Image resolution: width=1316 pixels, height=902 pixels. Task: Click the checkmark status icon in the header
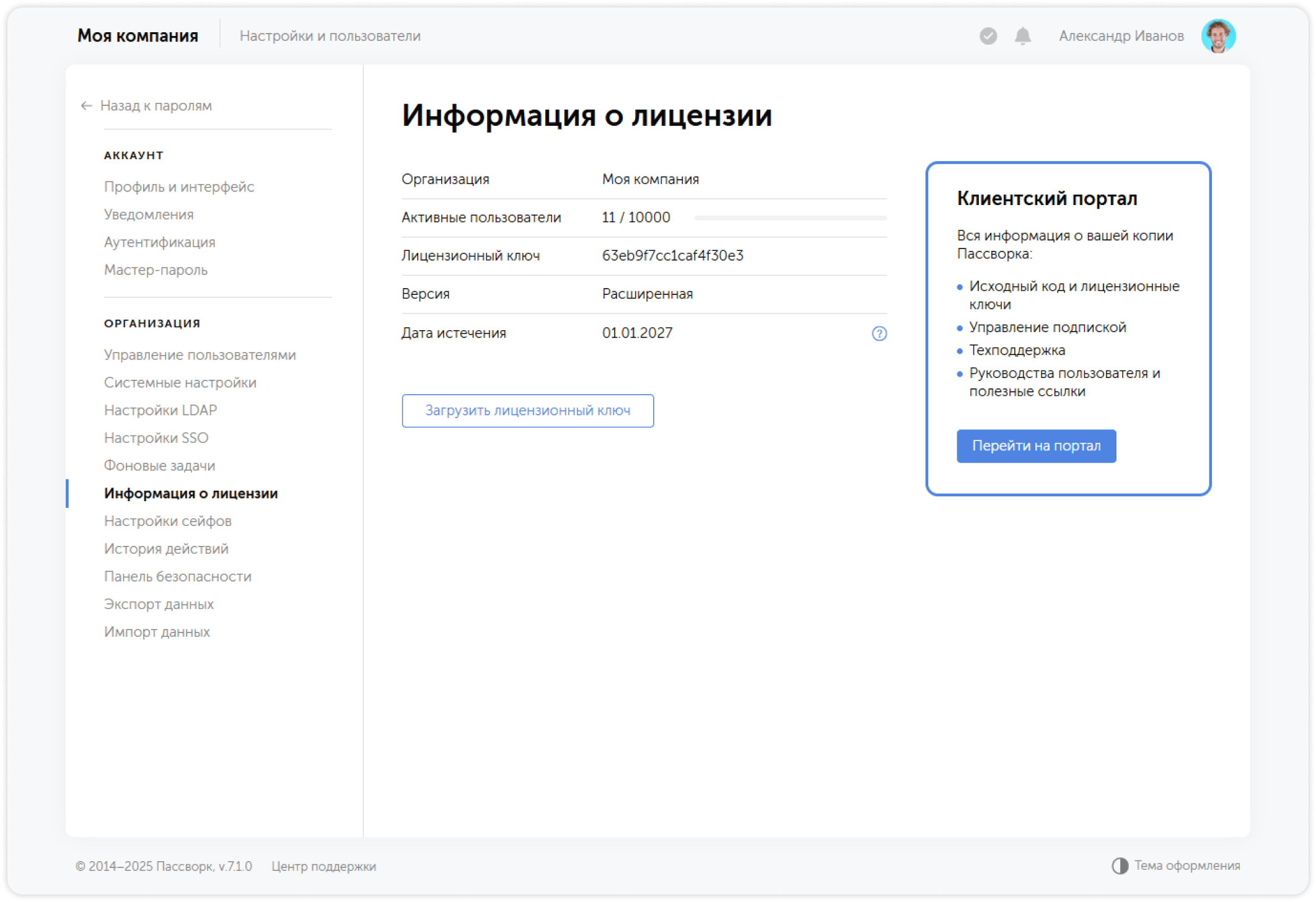pos(988,36)
